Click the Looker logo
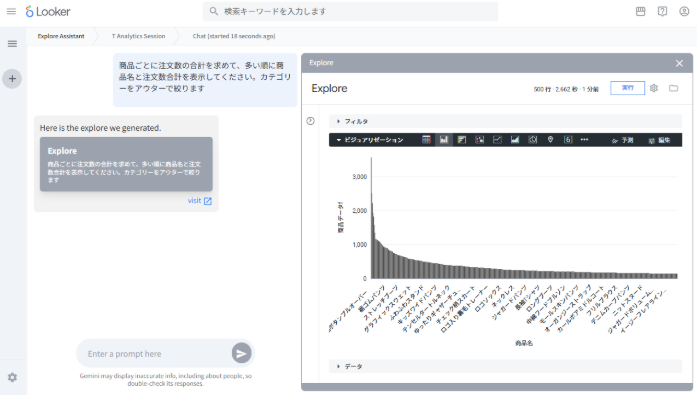The height and width of the screenshot is (395, 697). 48,12
